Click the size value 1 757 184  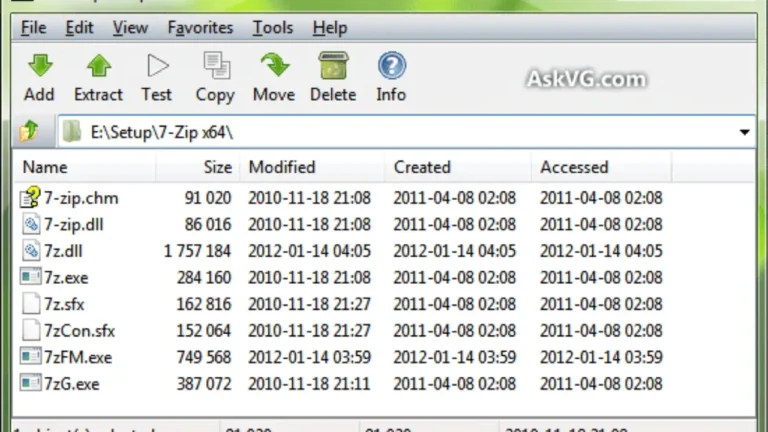click(197, 251)
